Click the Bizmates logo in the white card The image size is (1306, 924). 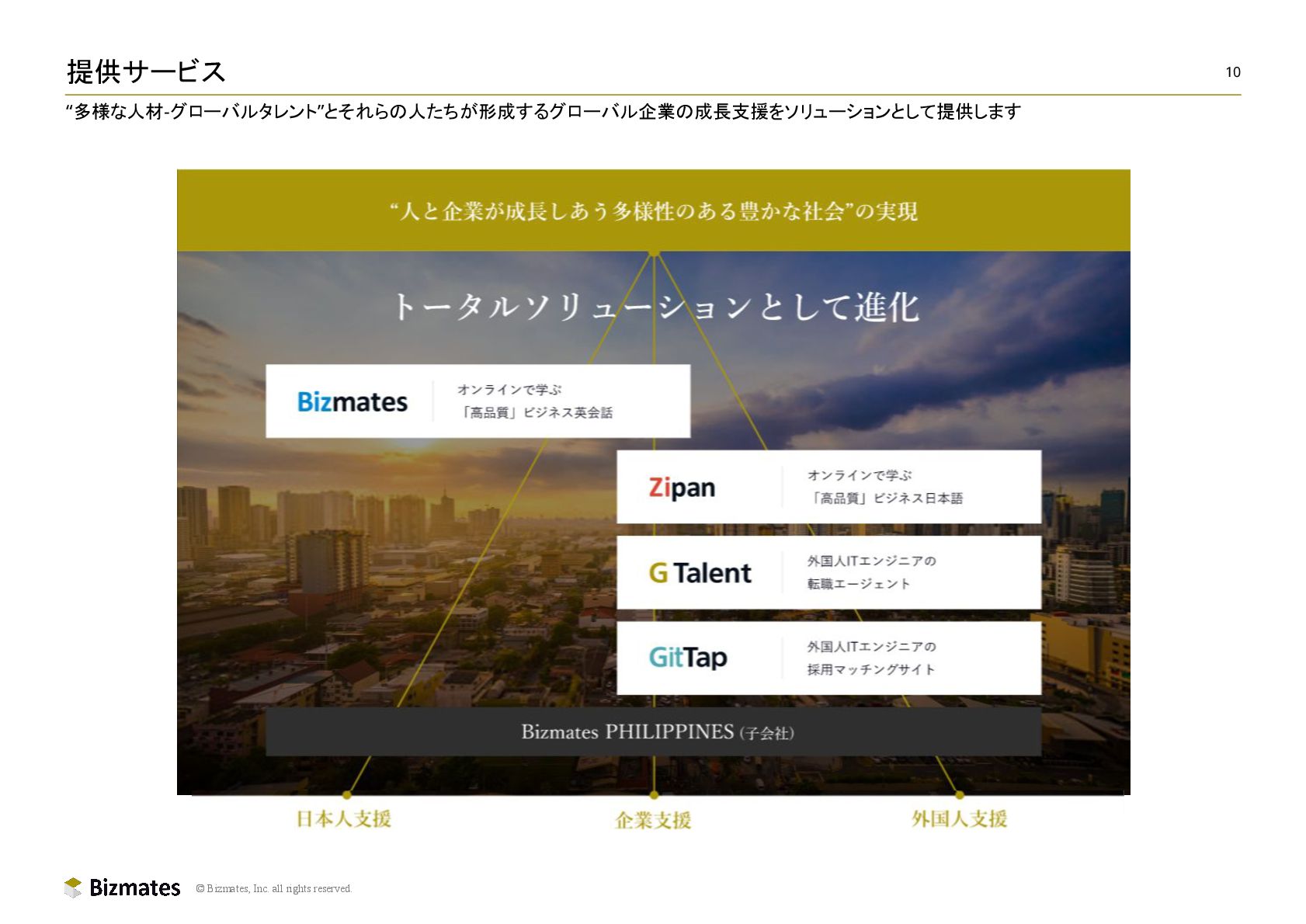[x=353, y=401]
